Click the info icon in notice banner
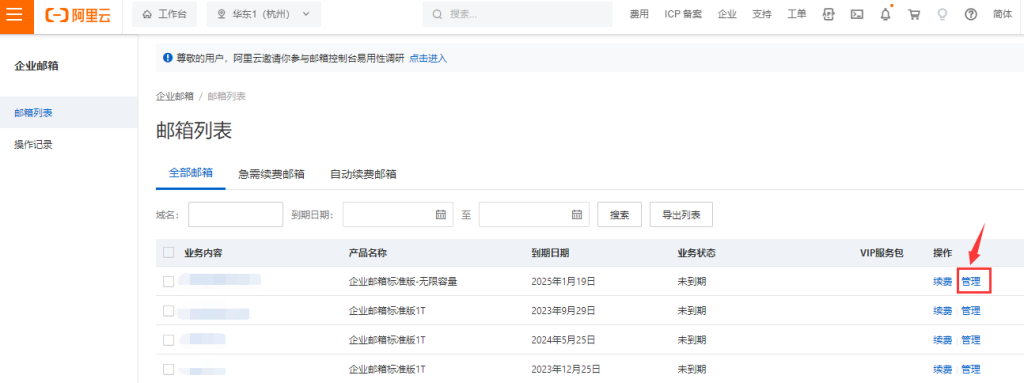 pyautogui.click(x=167, y=58)
